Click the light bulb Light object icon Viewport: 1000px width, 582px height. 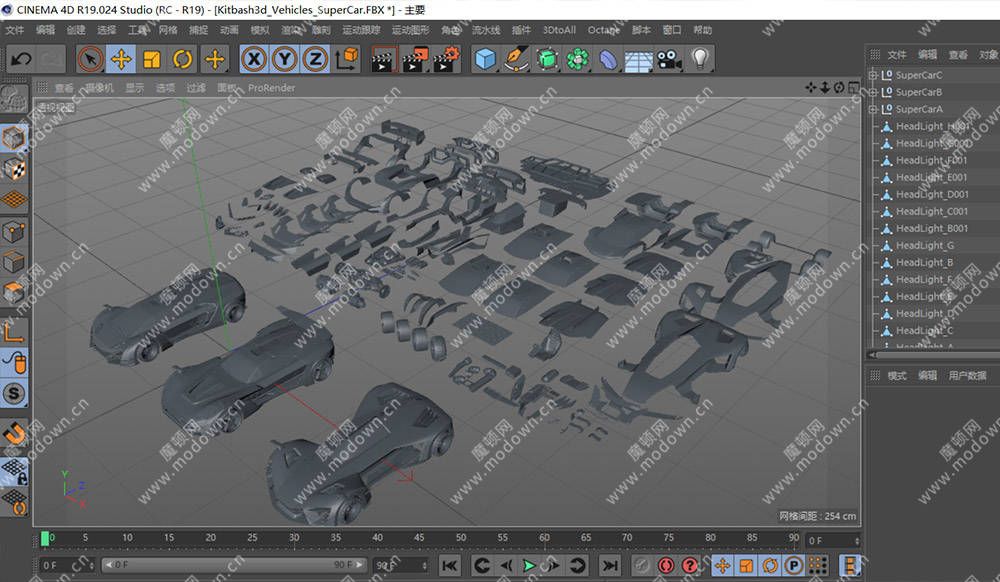pyautogui.click(x=700, y=59)
